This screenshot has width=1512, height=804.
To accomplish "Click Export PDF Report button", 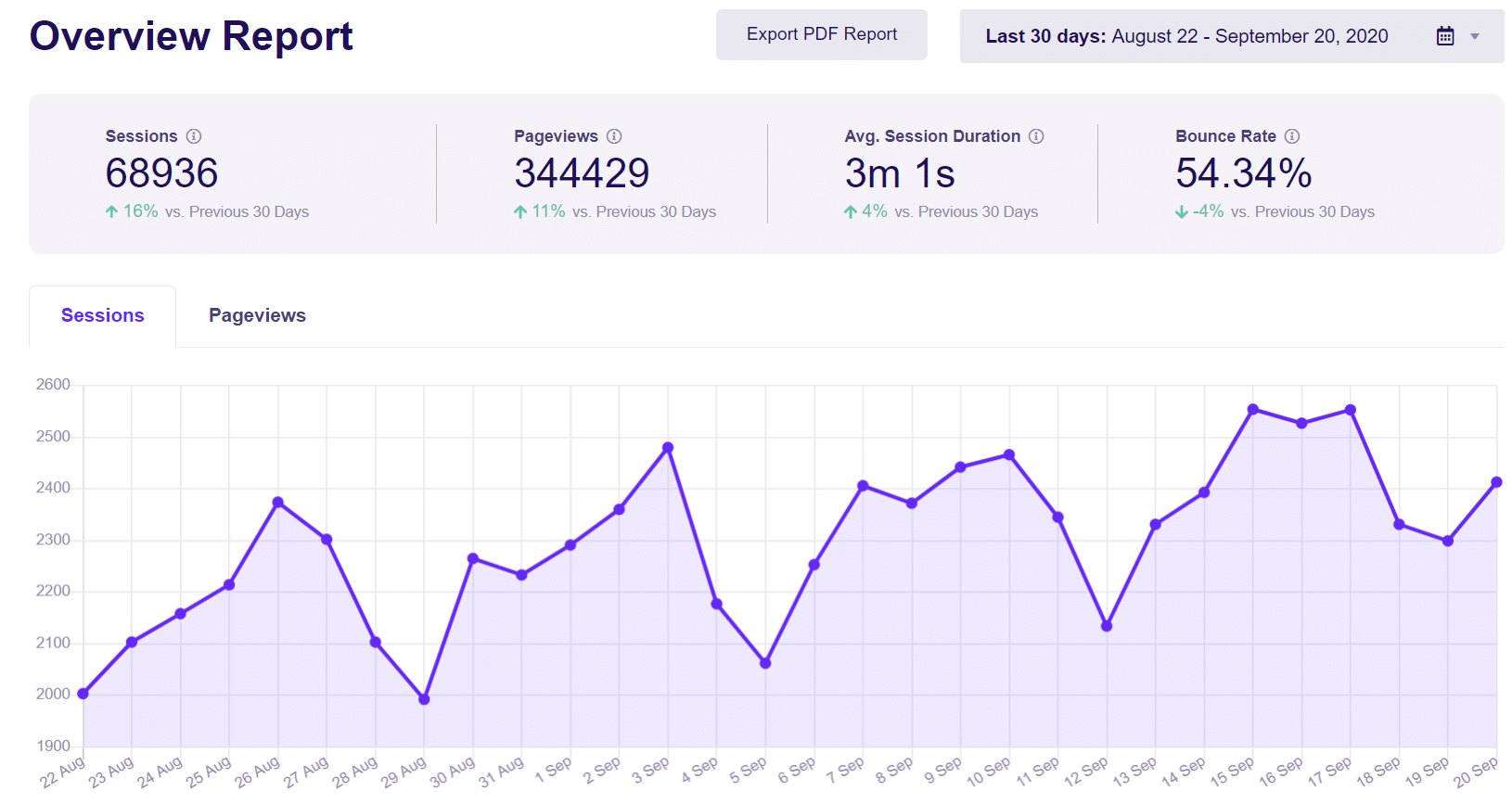I will [822, 34].
